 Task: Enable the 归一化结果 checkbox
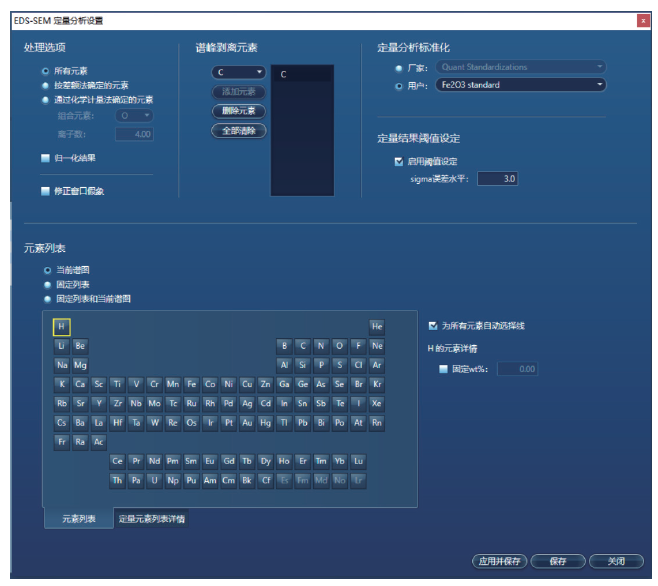[45, 158]
